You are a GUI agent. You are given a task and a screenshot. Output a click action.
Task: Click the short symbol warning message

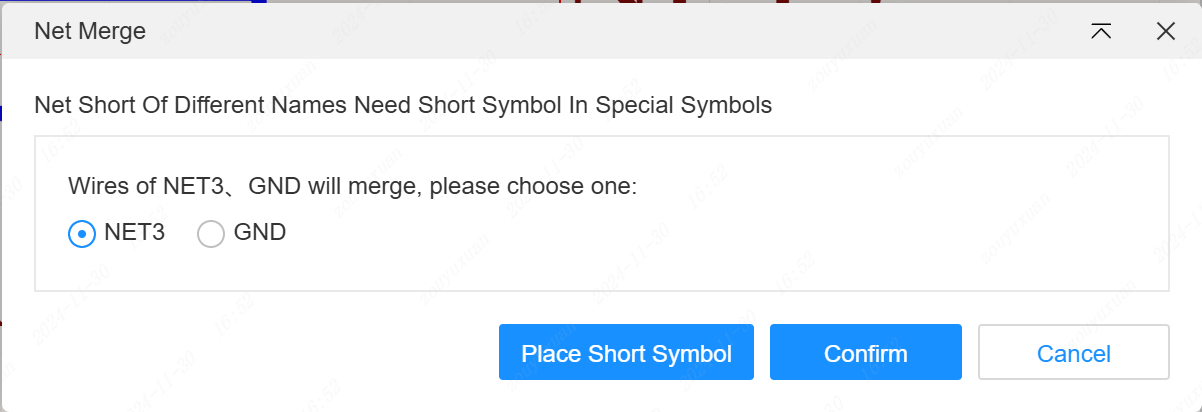pyautogui.click(x=403, y=105)
